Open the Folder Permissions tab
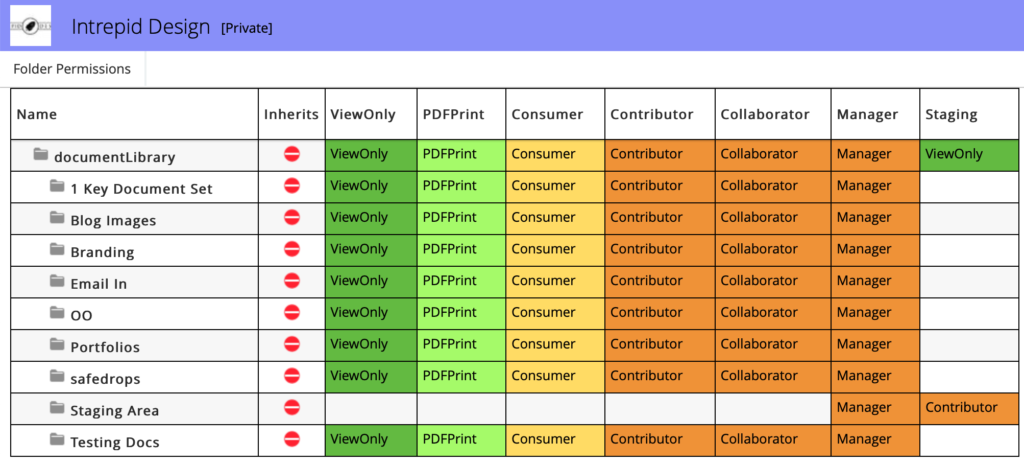Image resolution: width=1024 pixels, height=464 pixels. [72, 69]
